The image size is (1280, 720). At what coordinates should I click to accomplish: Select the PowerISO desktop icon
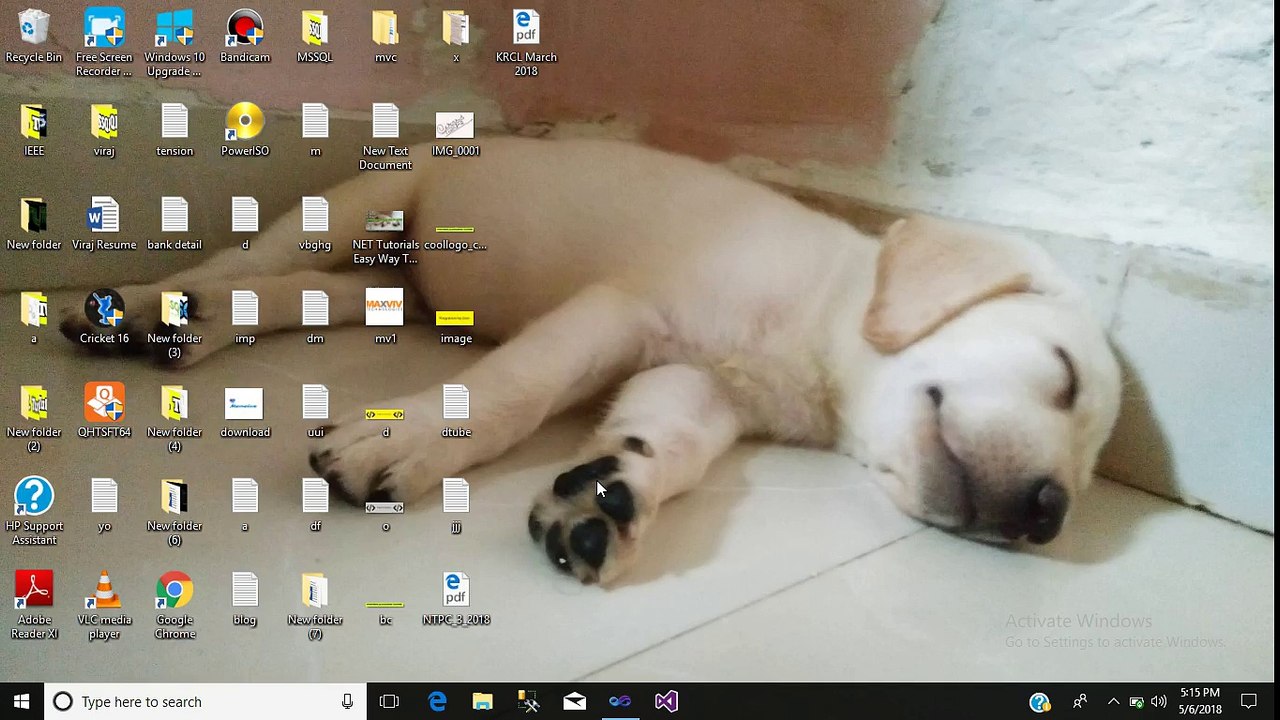coord(245,130)
